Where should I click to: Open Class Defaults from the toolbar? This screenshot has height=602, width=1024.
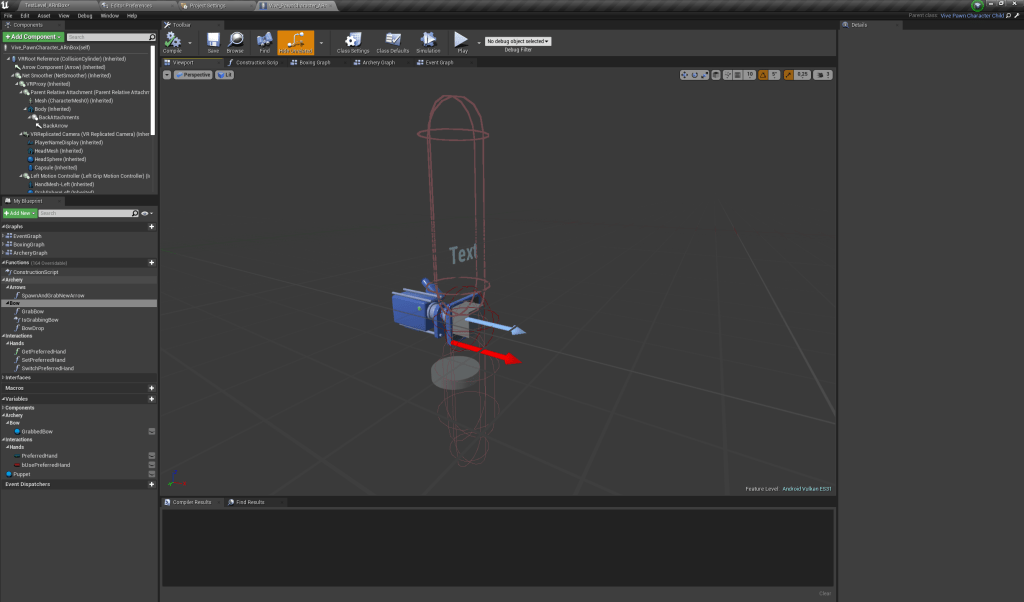tap(392, 41)
